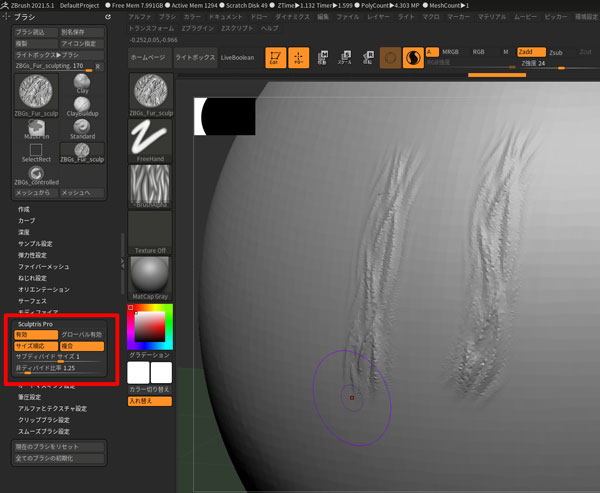600x493 pixels.
Task: Open the ヘルプ menu
Action: (270, 28)
